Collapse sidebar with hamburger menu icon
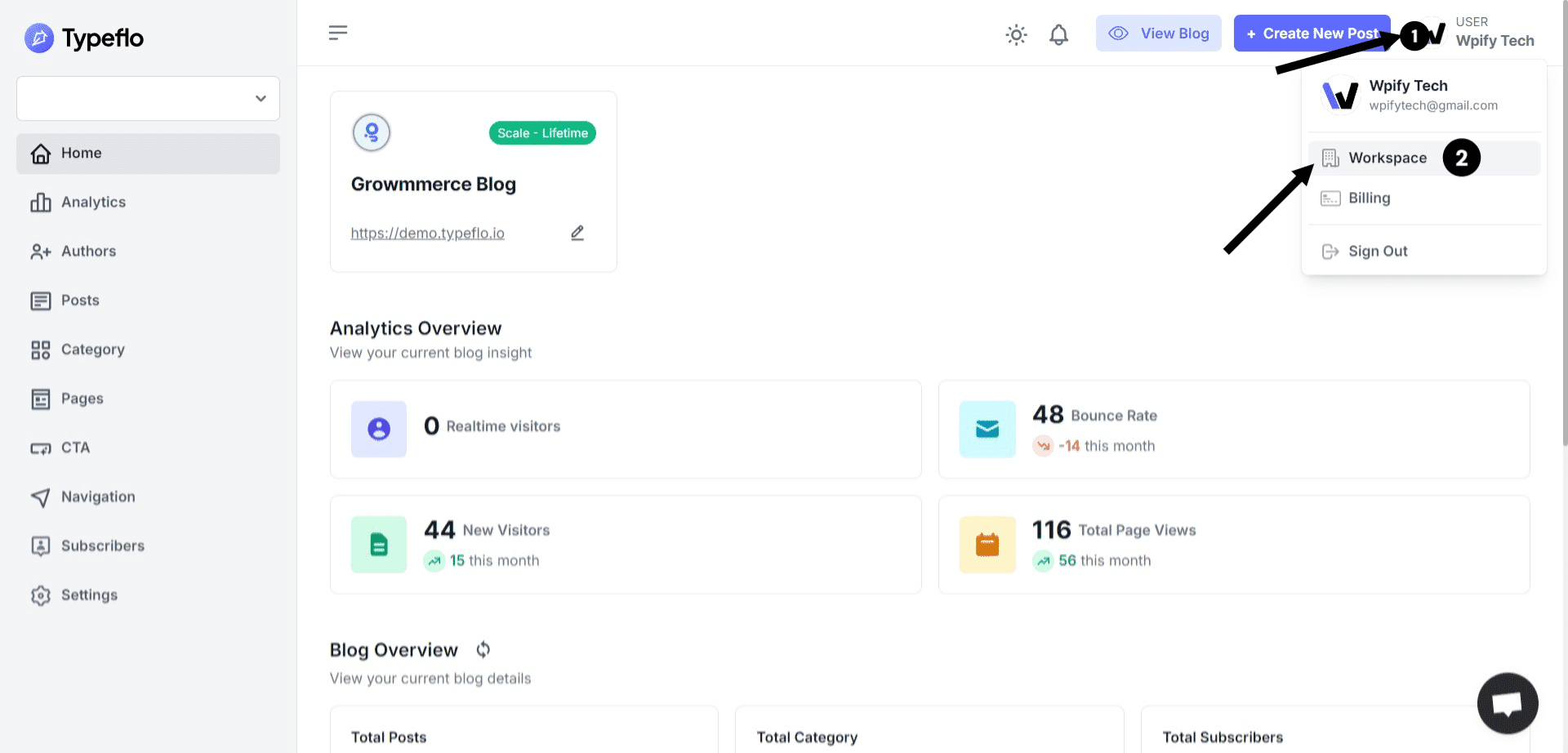1568x753 pixels. pos(338,33)
